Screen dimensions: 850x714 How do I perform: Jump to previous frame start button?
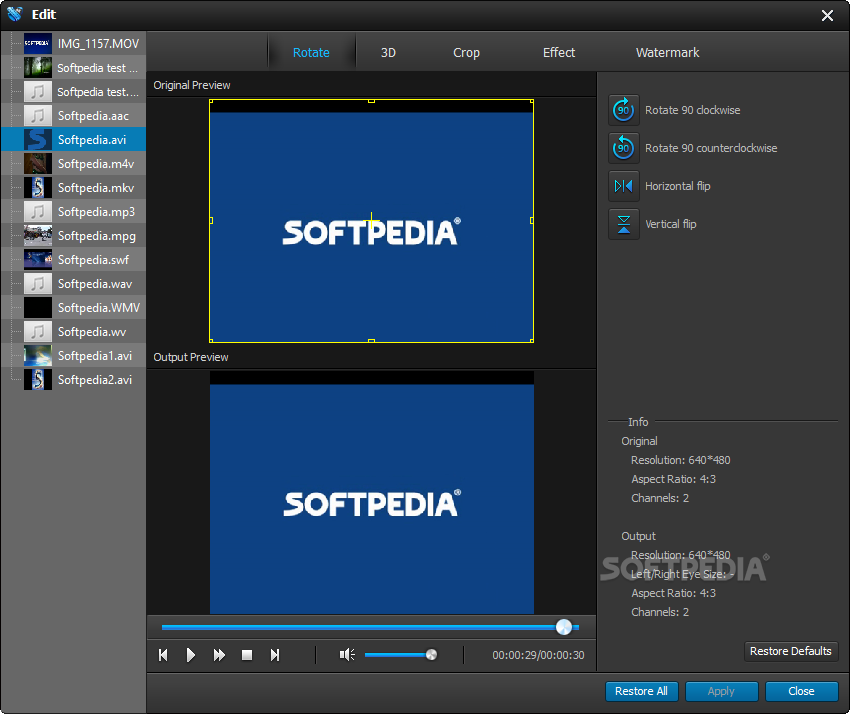pos(163,655)
